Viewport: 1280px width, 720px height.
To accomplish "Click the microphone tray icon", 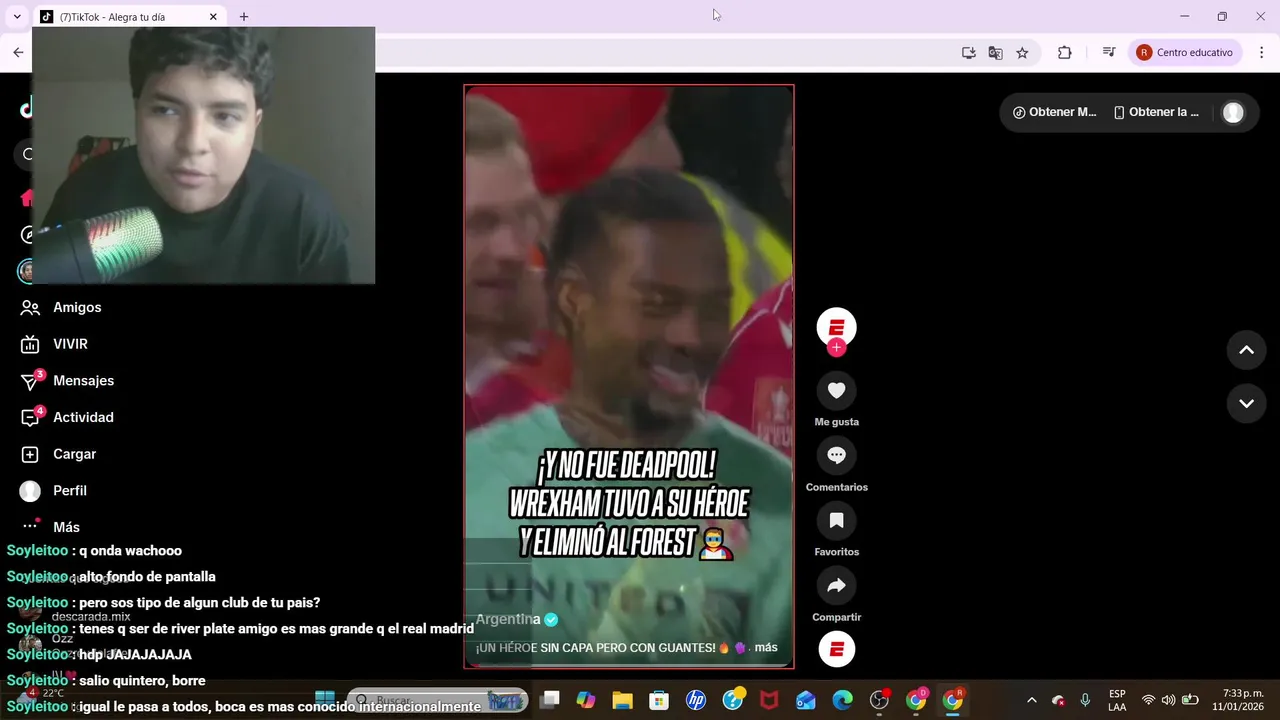I will tap(1085, 700).
